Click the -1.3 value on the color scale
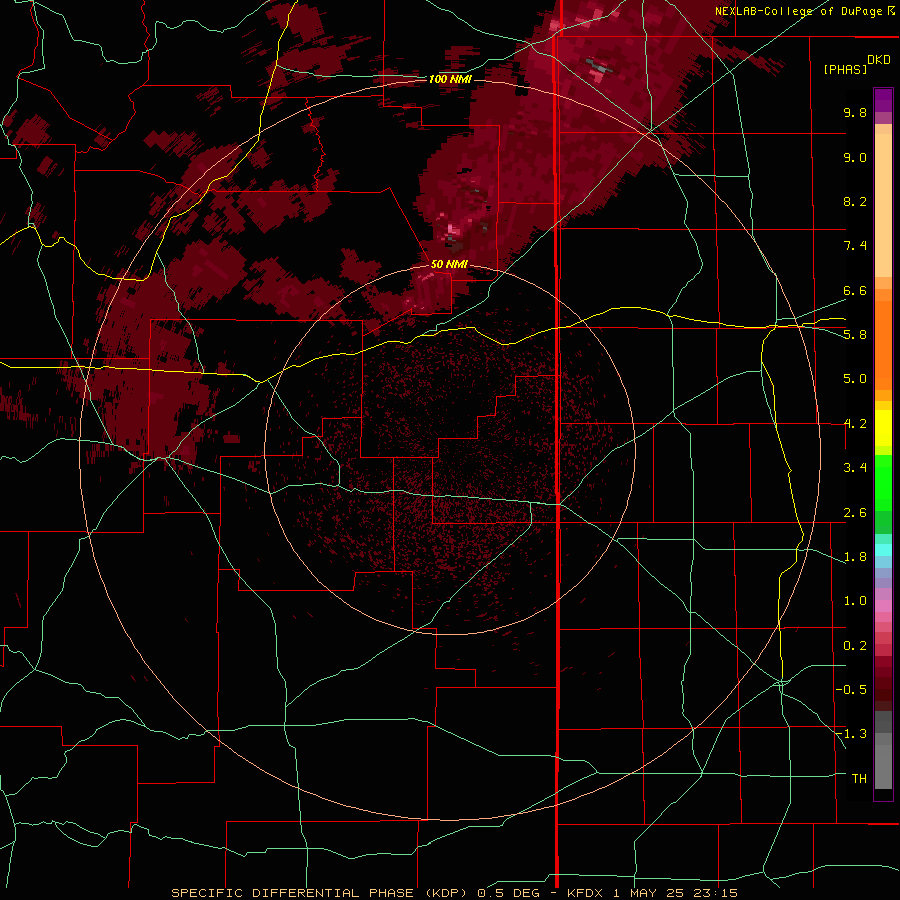Viewport: 900px width, 900px height. 851,734
